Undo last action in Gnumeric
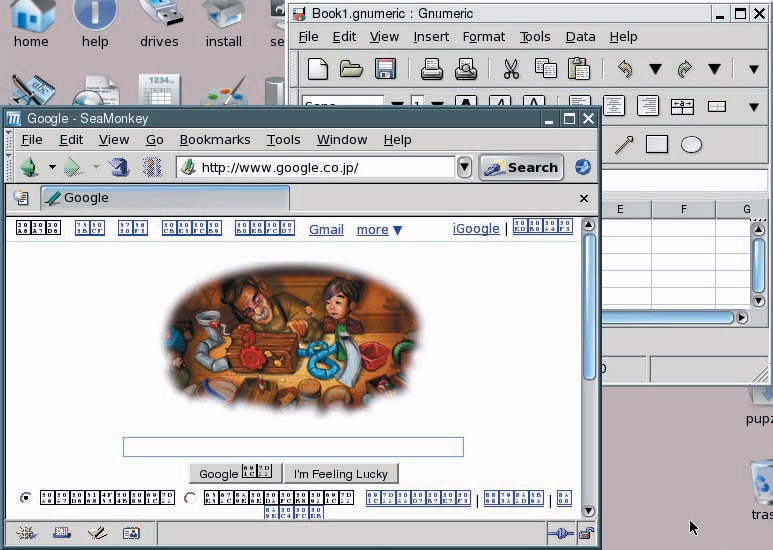The image size is (773, 550). pos(625,69)
